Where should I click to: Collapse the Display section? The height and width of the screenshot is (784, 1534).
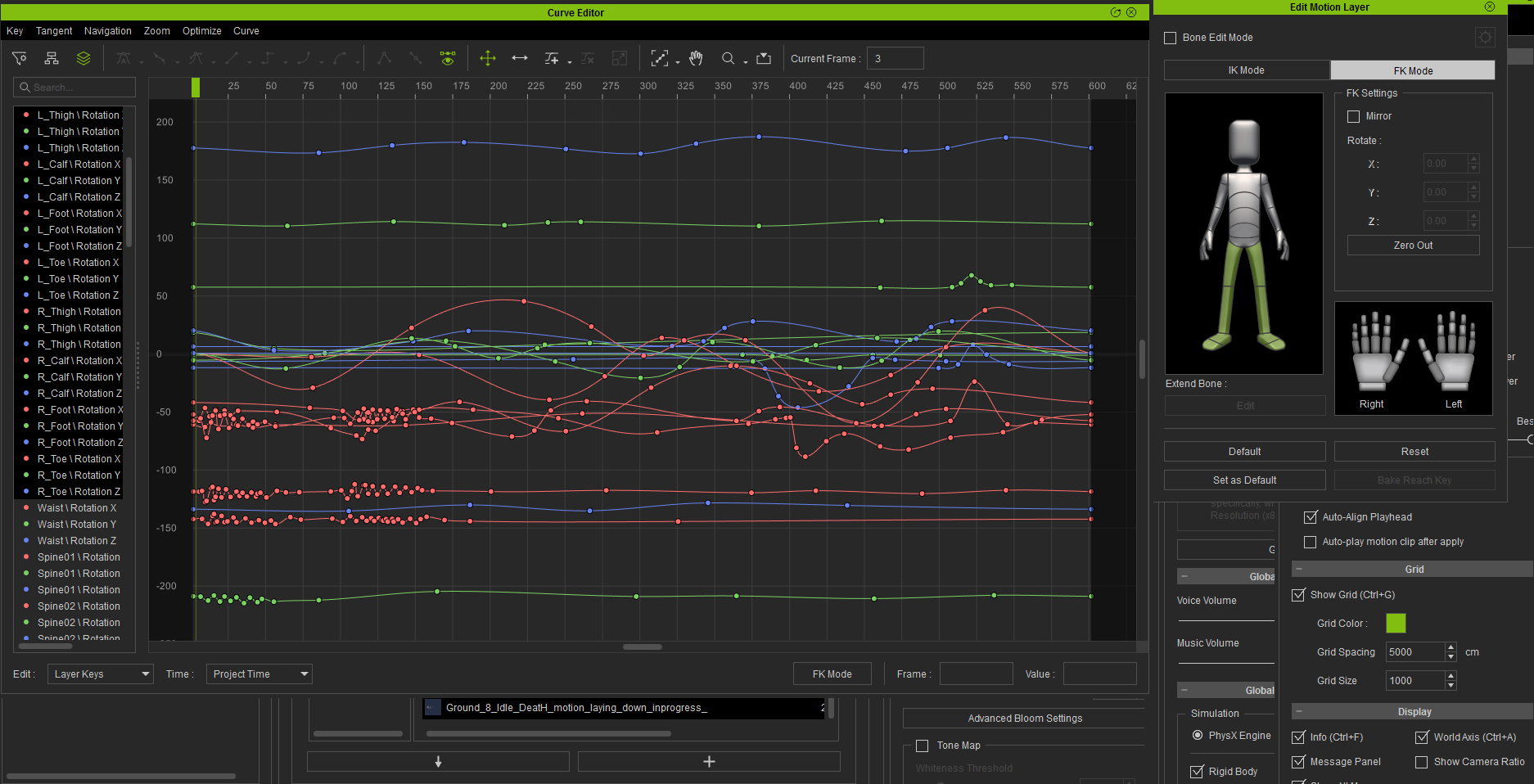1299,711
